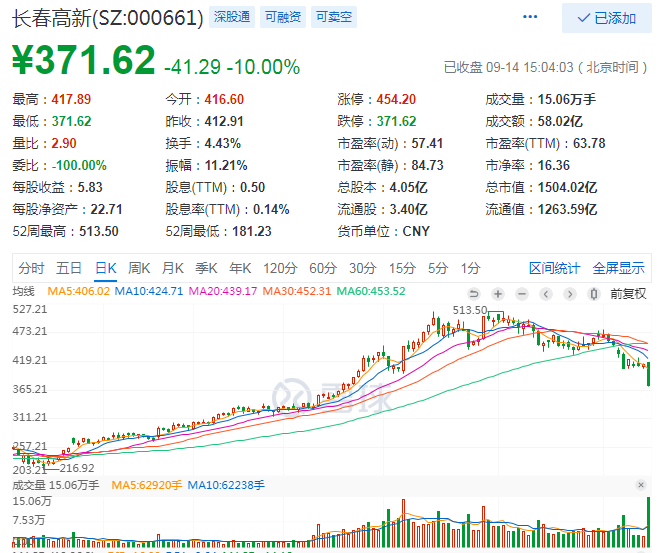Screen dimensions: 660x553
Task: Click the 市盈率(TTM) value 63.78
Action: click(589, 144)
